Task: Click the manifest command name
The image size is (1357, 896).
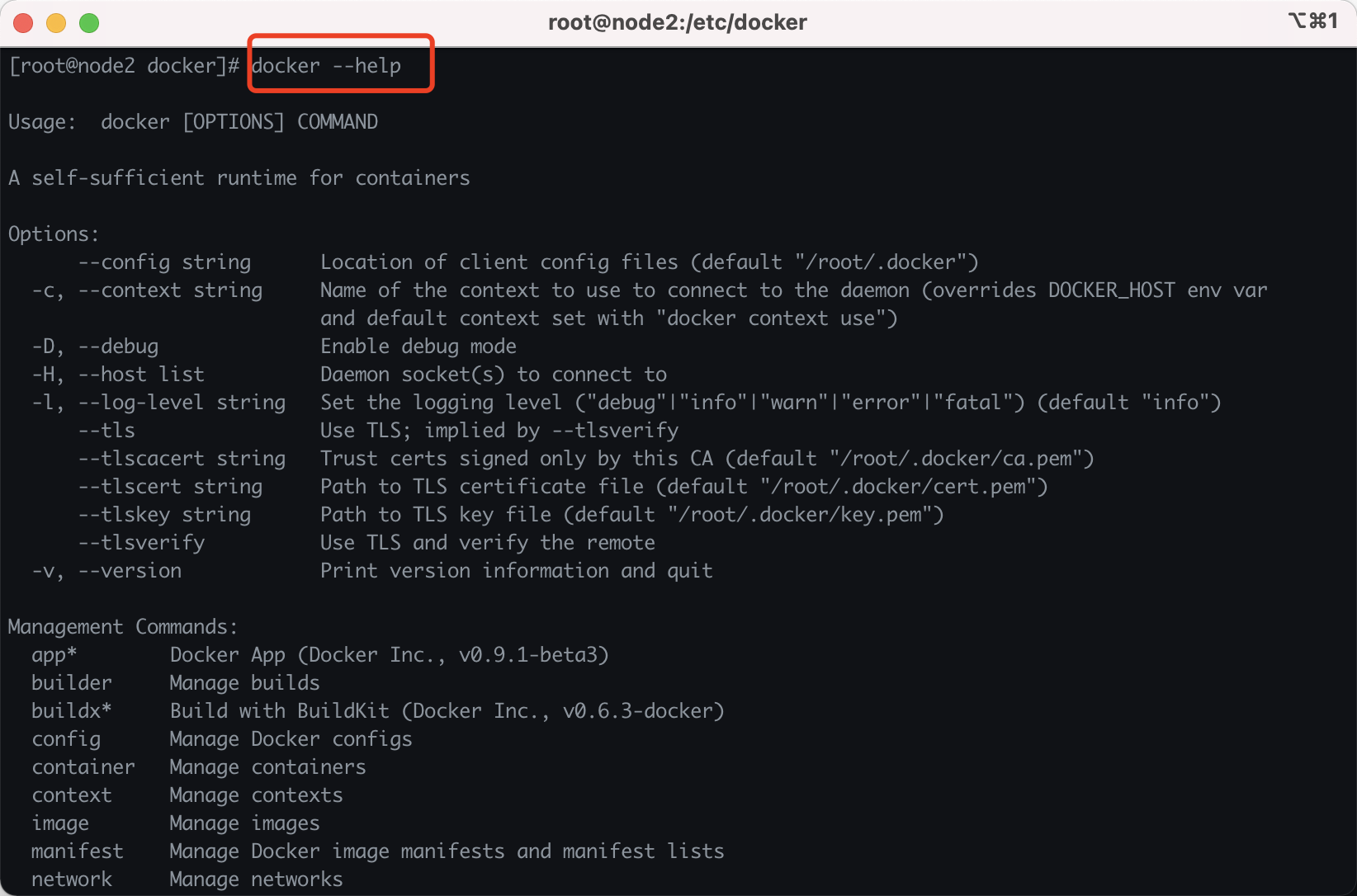Action: (77, 851)
